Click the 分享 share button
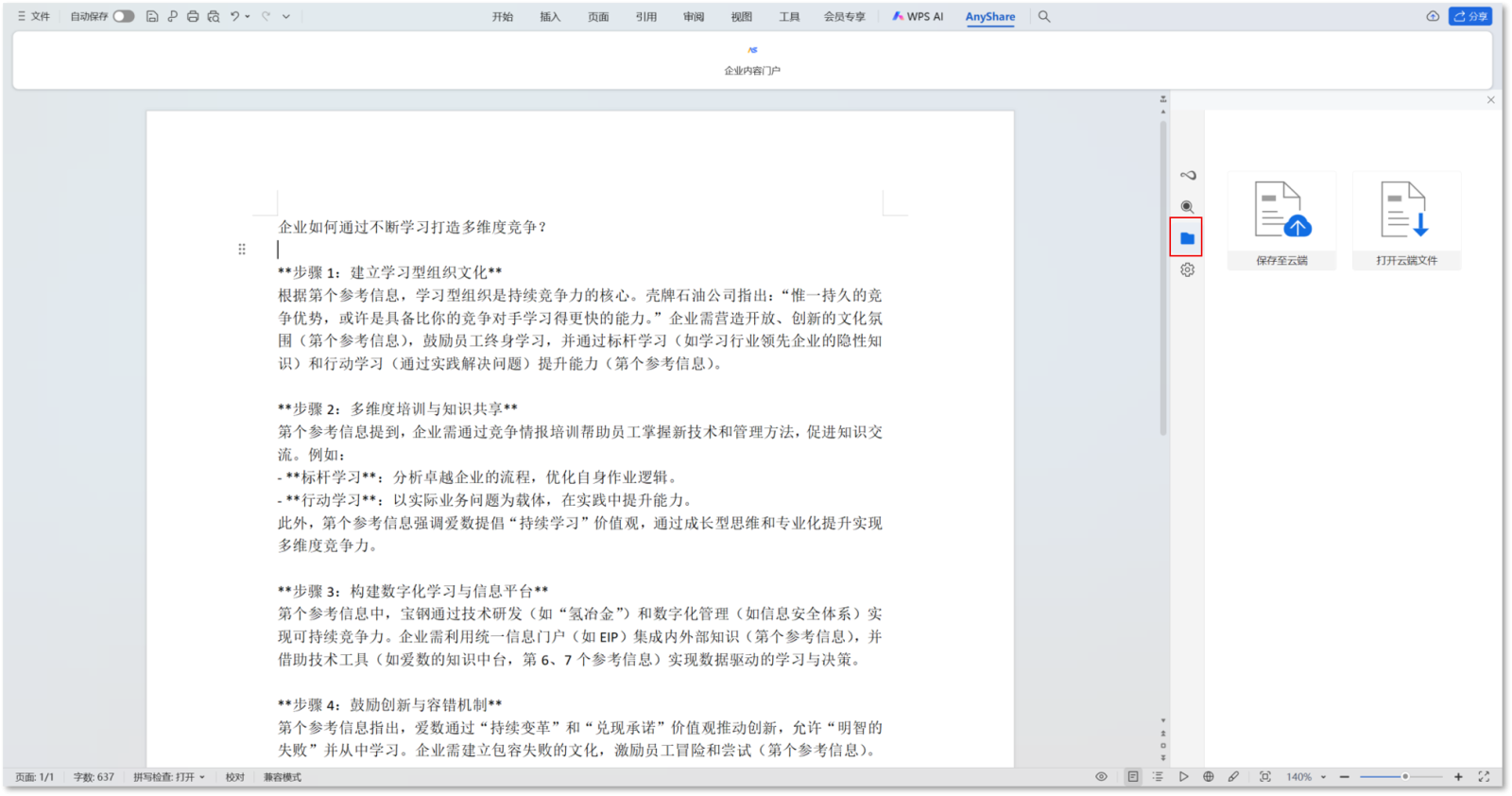 click(x=1470, y=16)
